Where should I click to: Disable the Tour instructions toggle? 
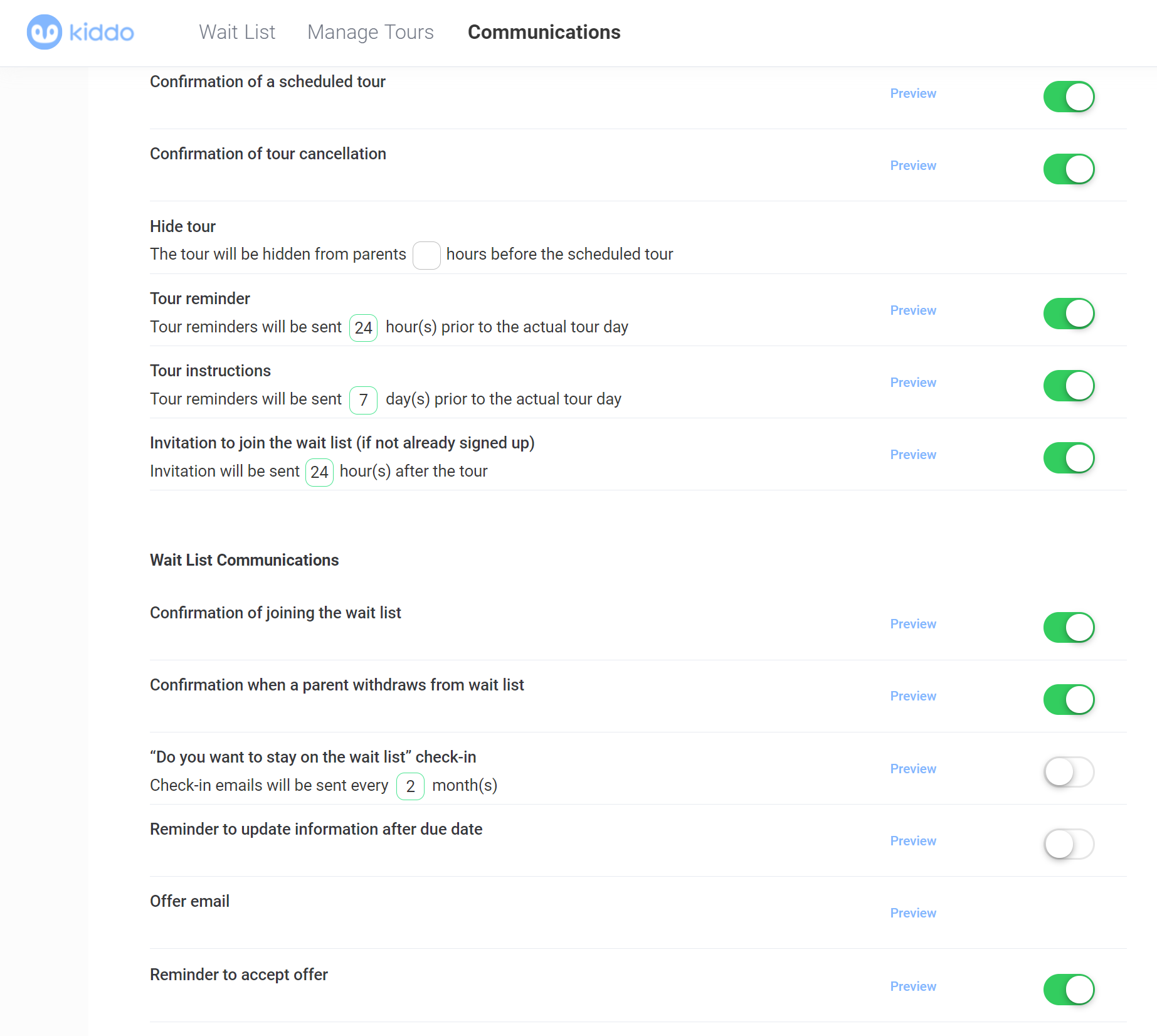coord(1069,386)
